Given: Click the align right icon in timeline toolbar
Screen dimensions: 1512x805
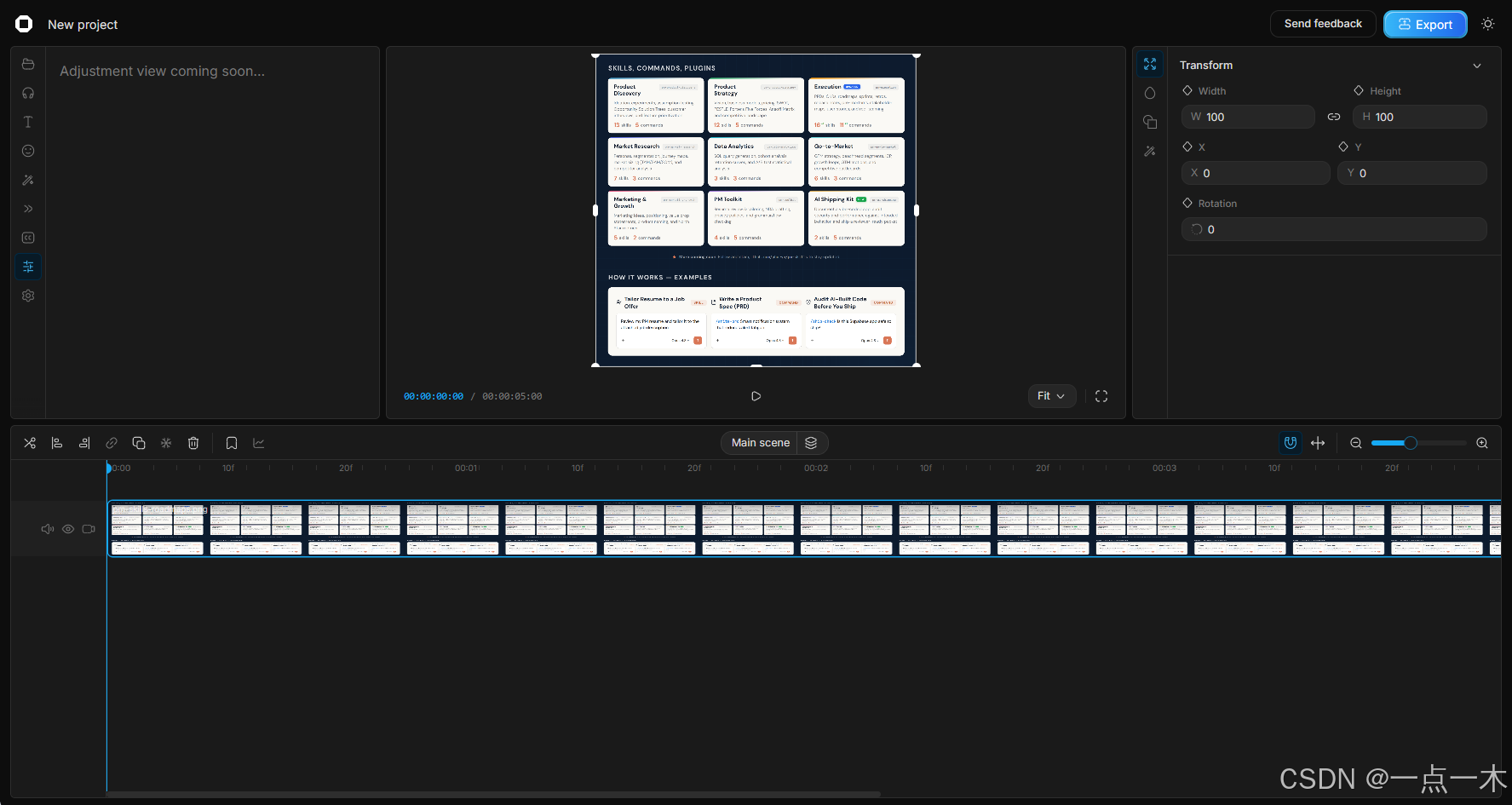Looking at the screenshot, I should pos(84,443).
